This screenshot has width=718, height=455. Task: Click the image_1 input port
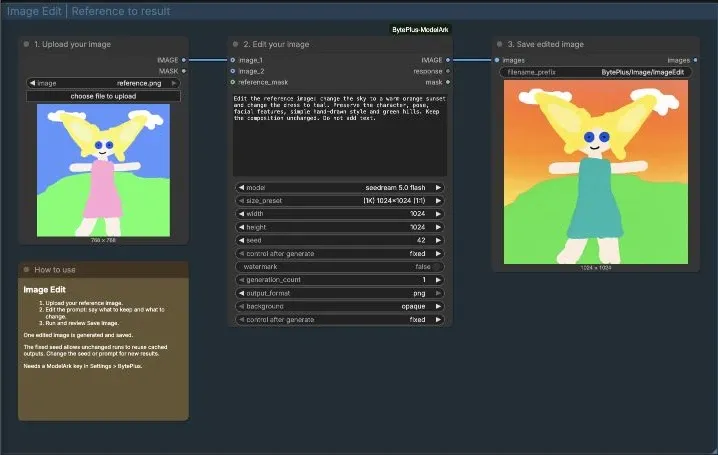pos(233,60)
